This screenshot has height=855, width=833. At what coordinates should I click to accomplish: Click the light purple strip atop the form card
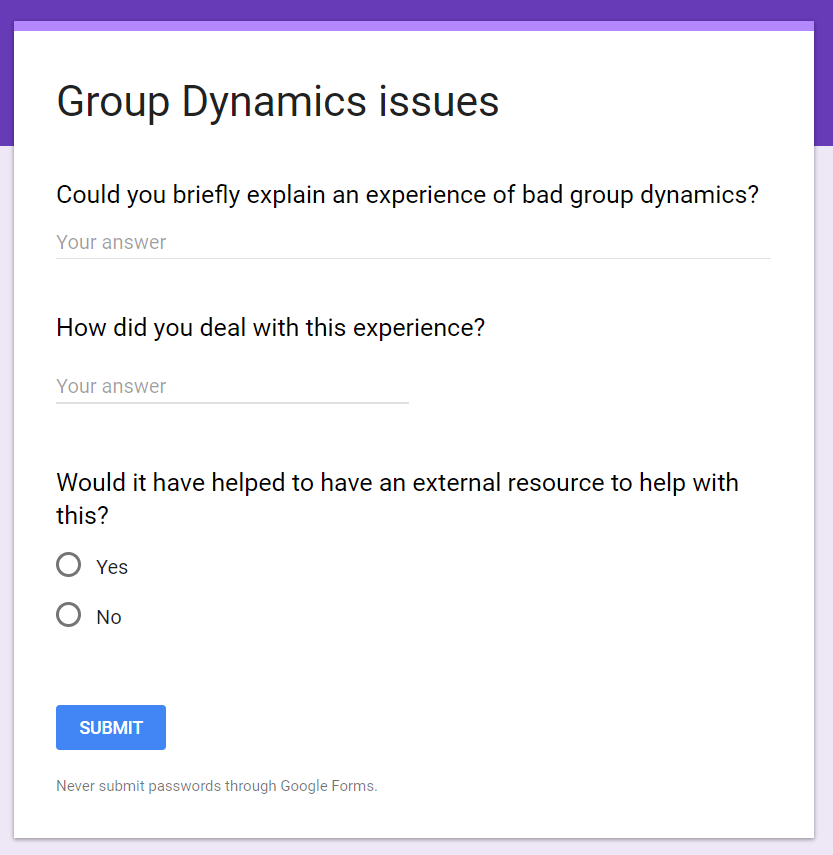pos(414,26)
